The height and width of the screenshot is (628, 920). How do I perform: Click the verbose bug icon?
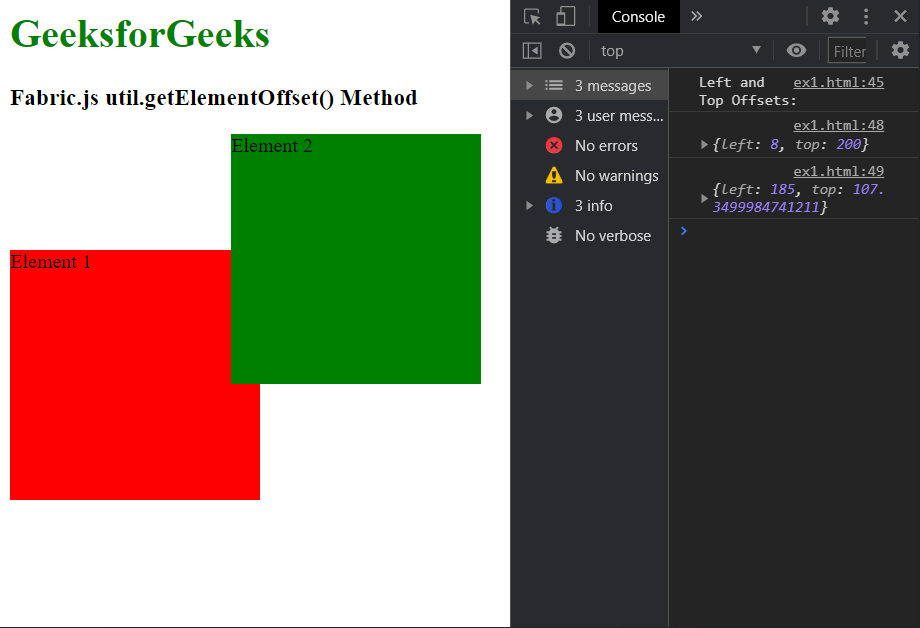point(554,235)
